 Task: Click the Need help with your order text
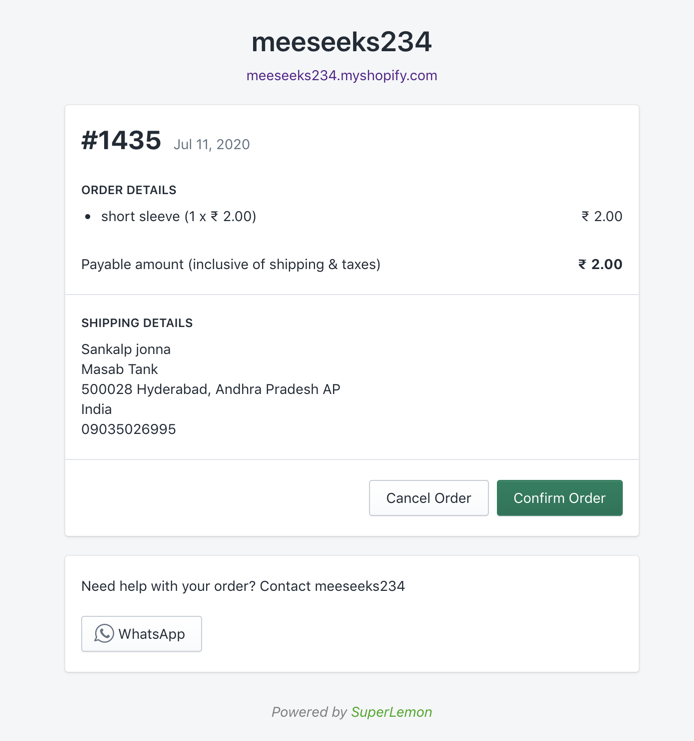click(x=243, y=586)
